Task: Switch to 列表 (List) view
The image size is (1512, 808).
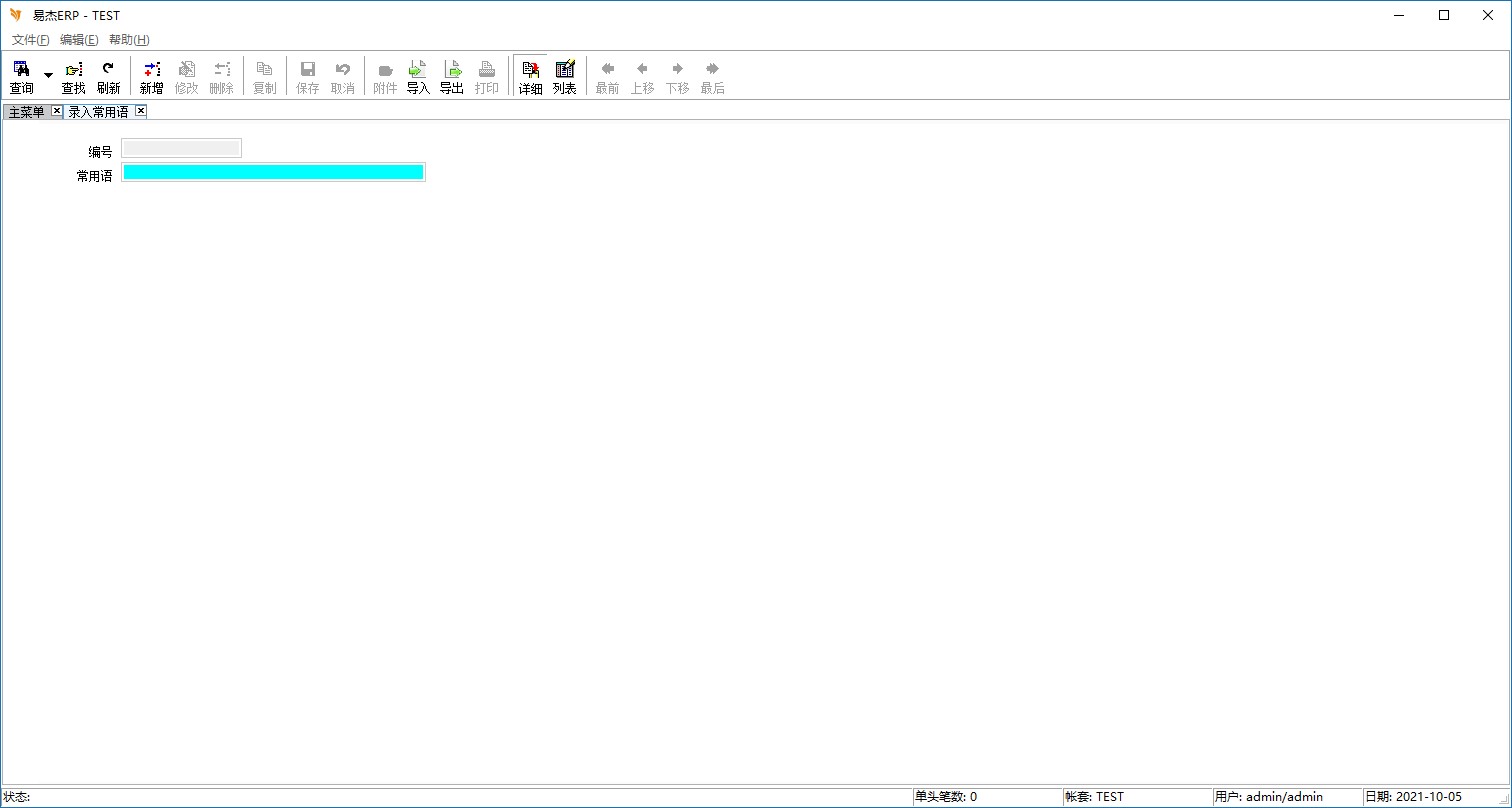Action: point(565,76)
